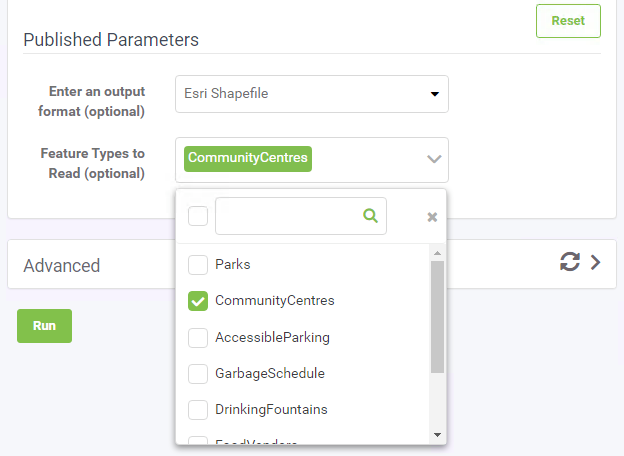Uncheck the CommunityCentres checkbox
This screenshot has width=624, height=456.
coord(198,301)
